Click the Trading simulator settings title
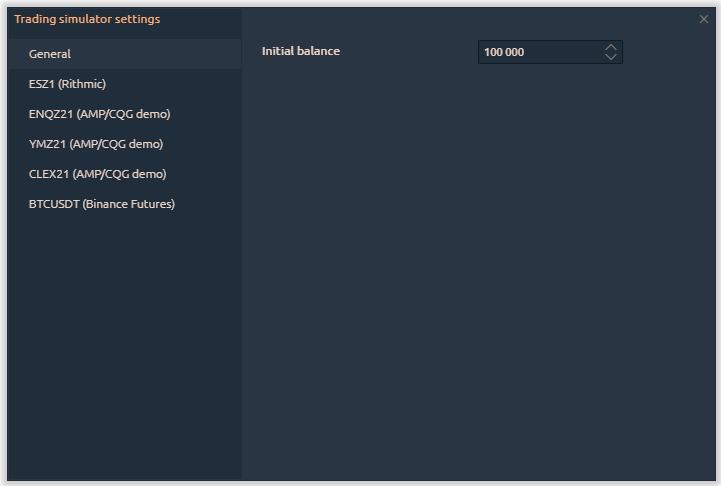Image resolution: width=721 pixels, height=486 pixels. [87, 19]
